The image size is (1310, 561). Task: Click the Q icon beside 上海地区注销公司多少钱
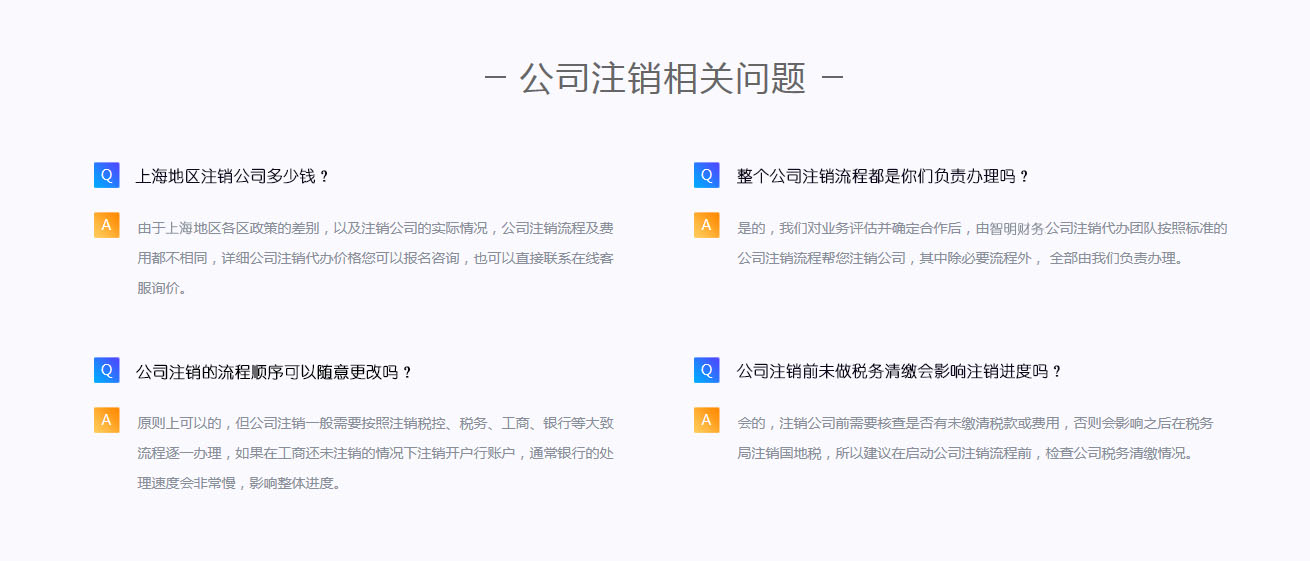click(106, 175)
